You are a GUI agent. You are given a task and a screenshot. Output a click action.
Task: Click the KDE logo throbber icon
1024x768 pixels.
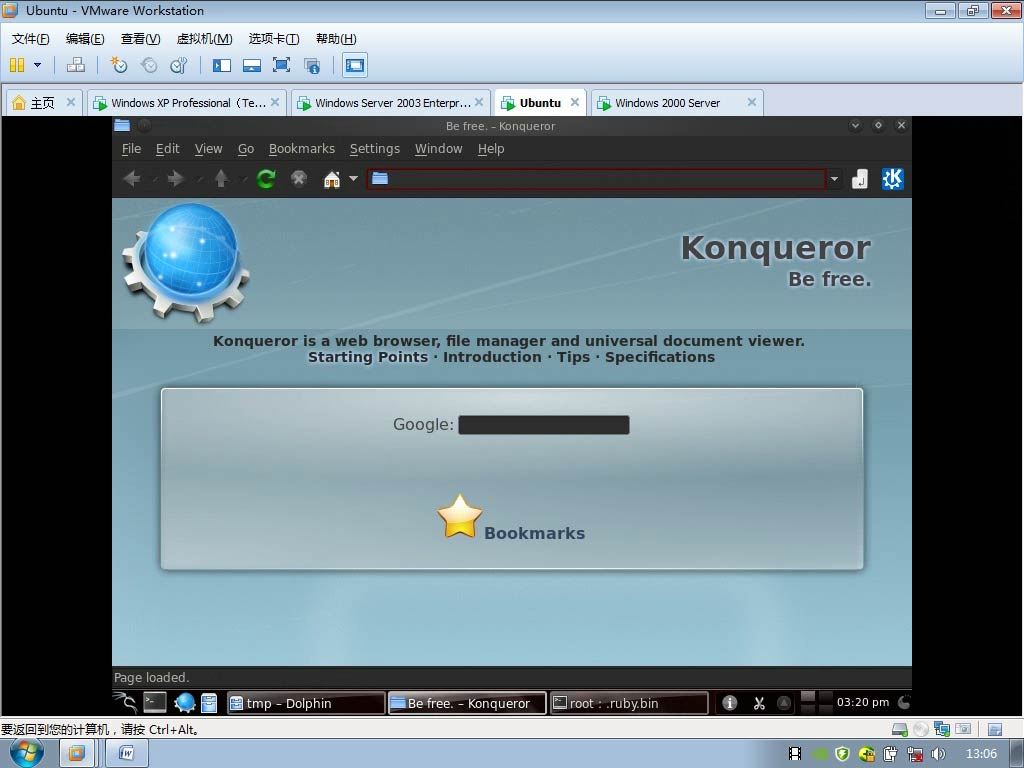click(893, 178)
